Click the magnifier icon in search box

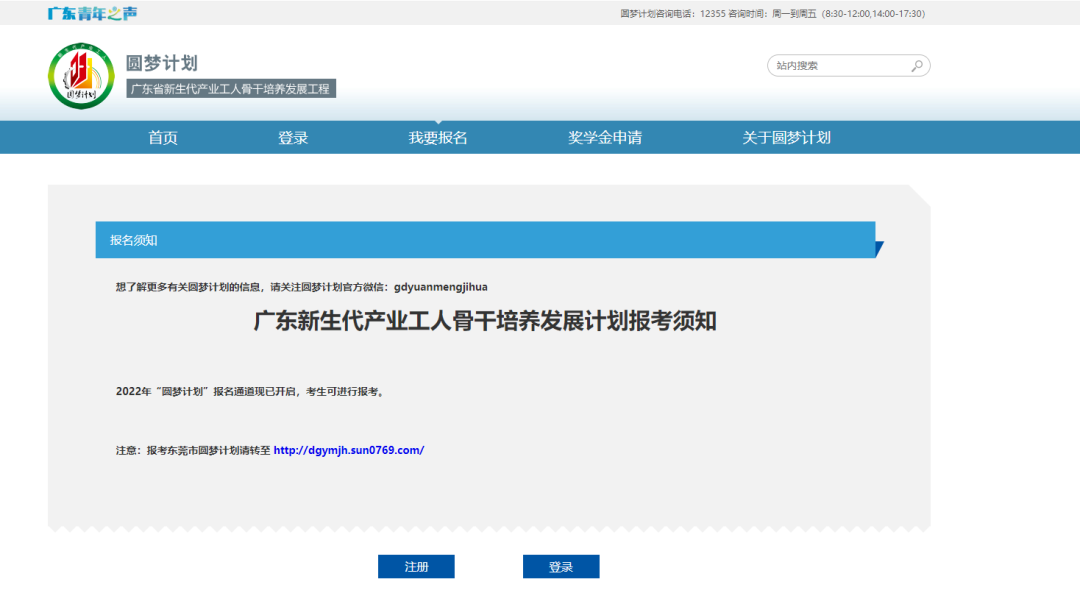click(916, 66)
